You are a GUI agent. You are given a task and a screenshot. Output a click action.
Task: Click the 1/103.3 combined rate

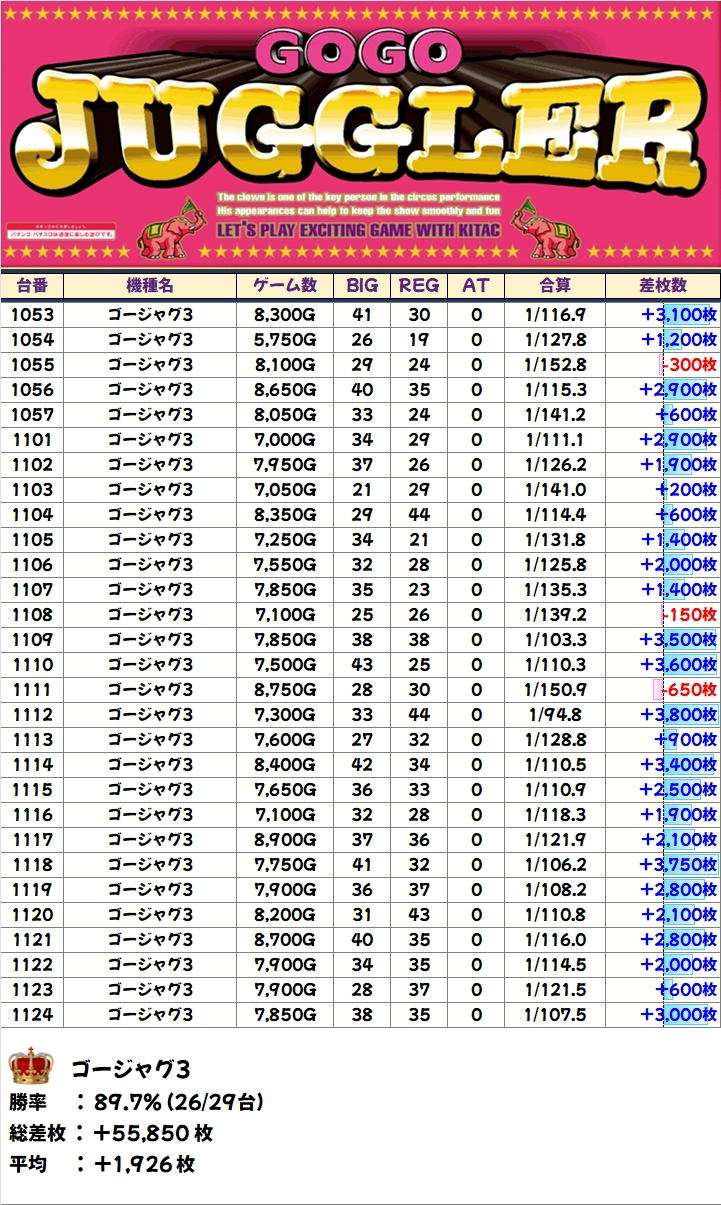pyautogui.click(x=555, y=640)
